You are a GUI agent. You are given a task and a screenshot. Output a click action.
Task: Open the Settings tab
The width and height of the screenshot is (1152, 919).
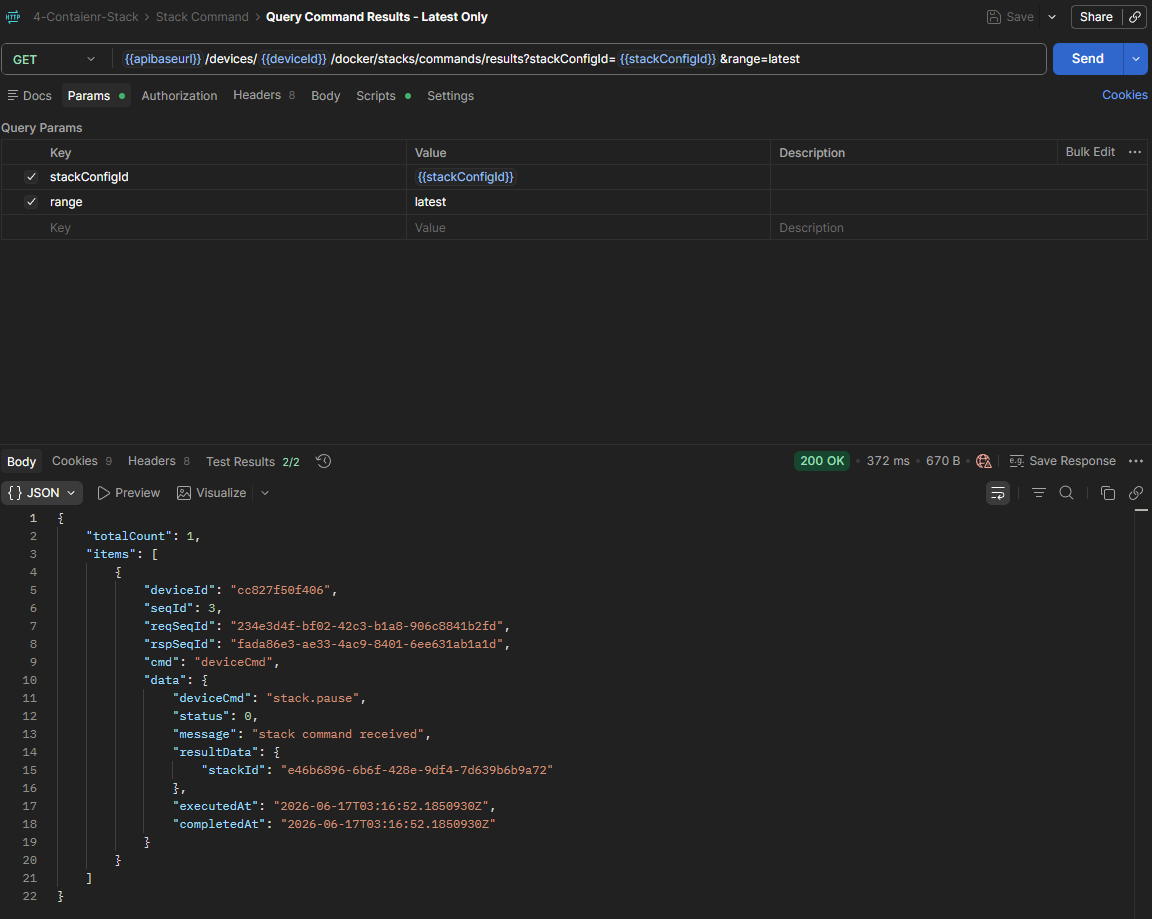pyautogui.click(x=450, y=95)
